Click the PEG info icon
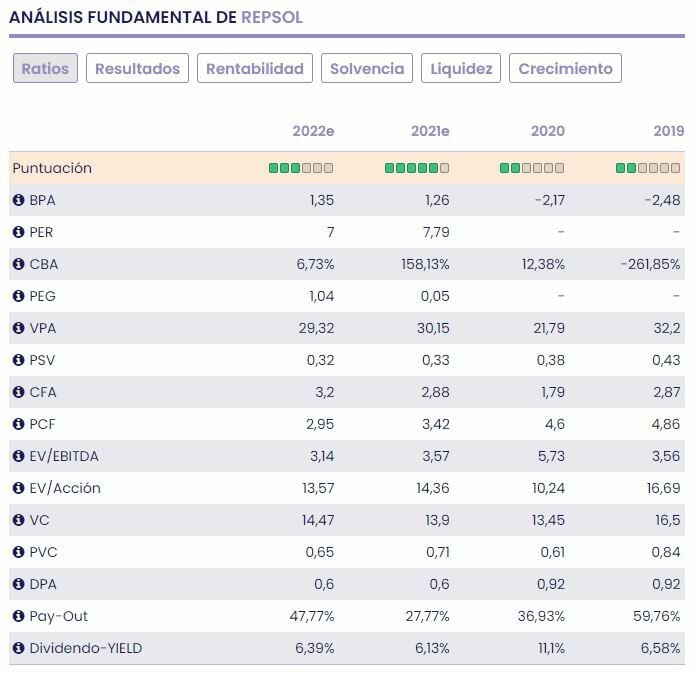The width and height of the screenshot is (699, 677). (18, 296)
